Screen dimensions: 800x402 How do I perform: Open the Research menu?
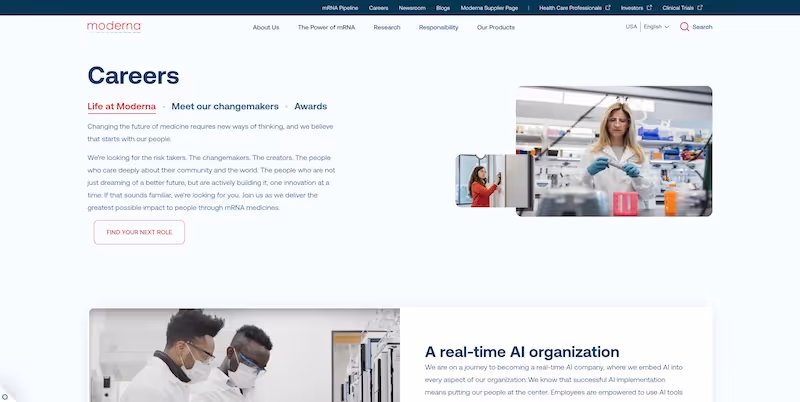coord(387,28)
